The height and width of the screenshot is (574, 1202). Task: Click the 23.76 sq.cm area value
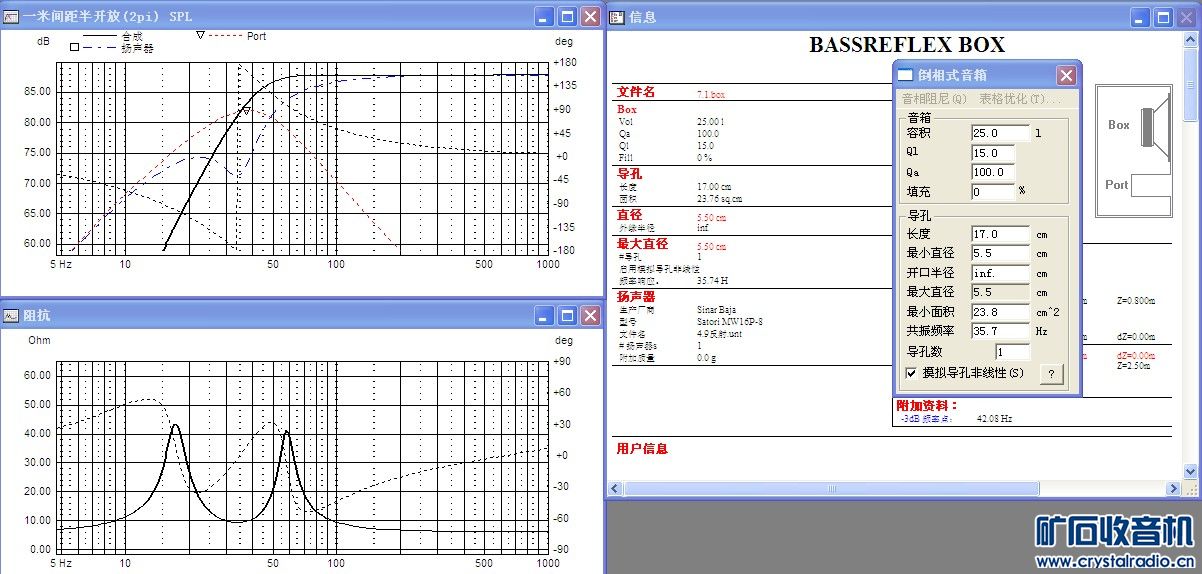pos(719,199)
